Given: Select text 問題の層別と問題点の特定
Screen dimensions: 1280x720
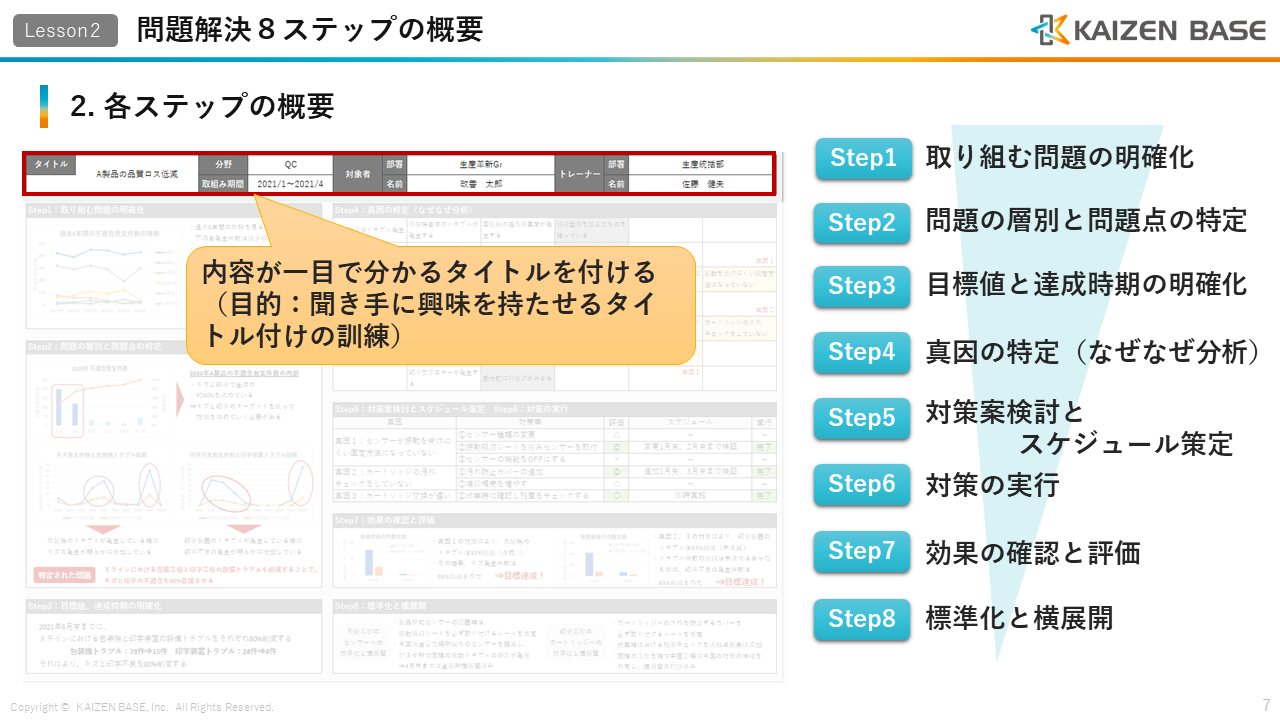Looking at the screenshot, I should coord(1087,220).
